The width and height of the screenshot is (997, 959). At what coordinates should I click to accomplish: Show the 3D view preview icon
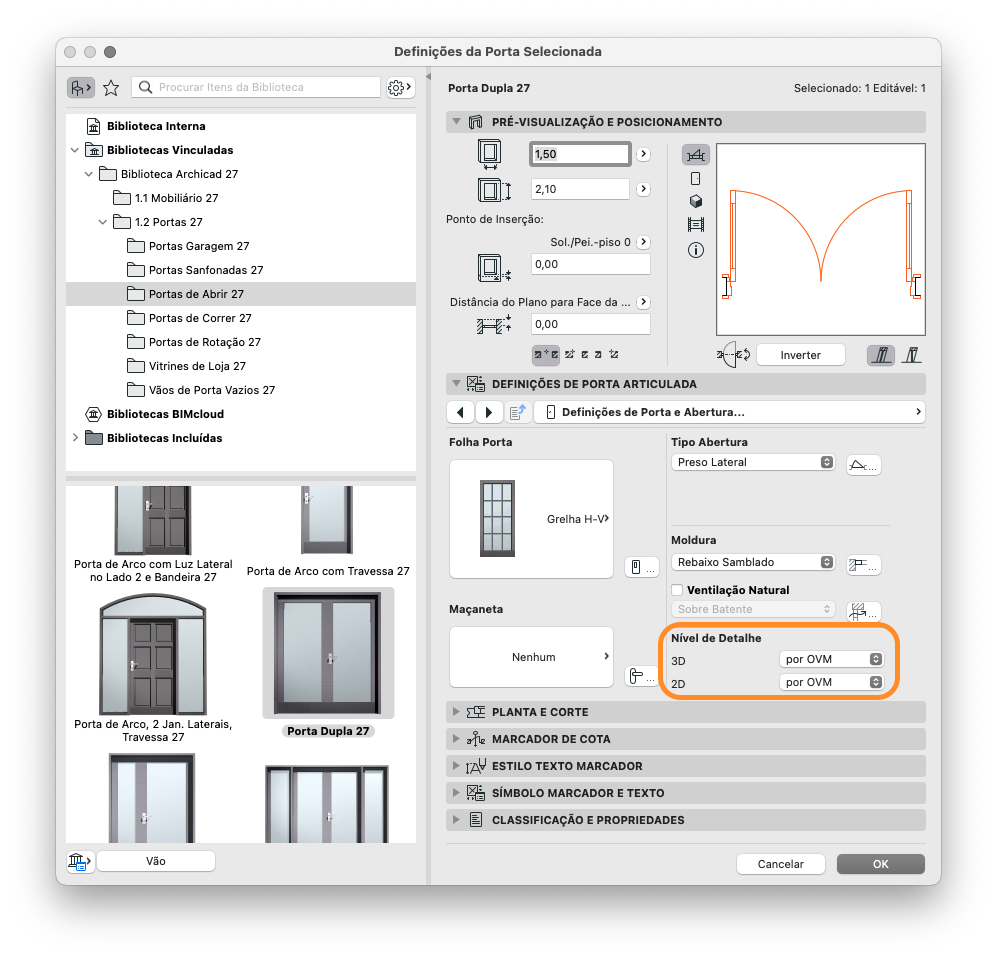coord(696,202)
